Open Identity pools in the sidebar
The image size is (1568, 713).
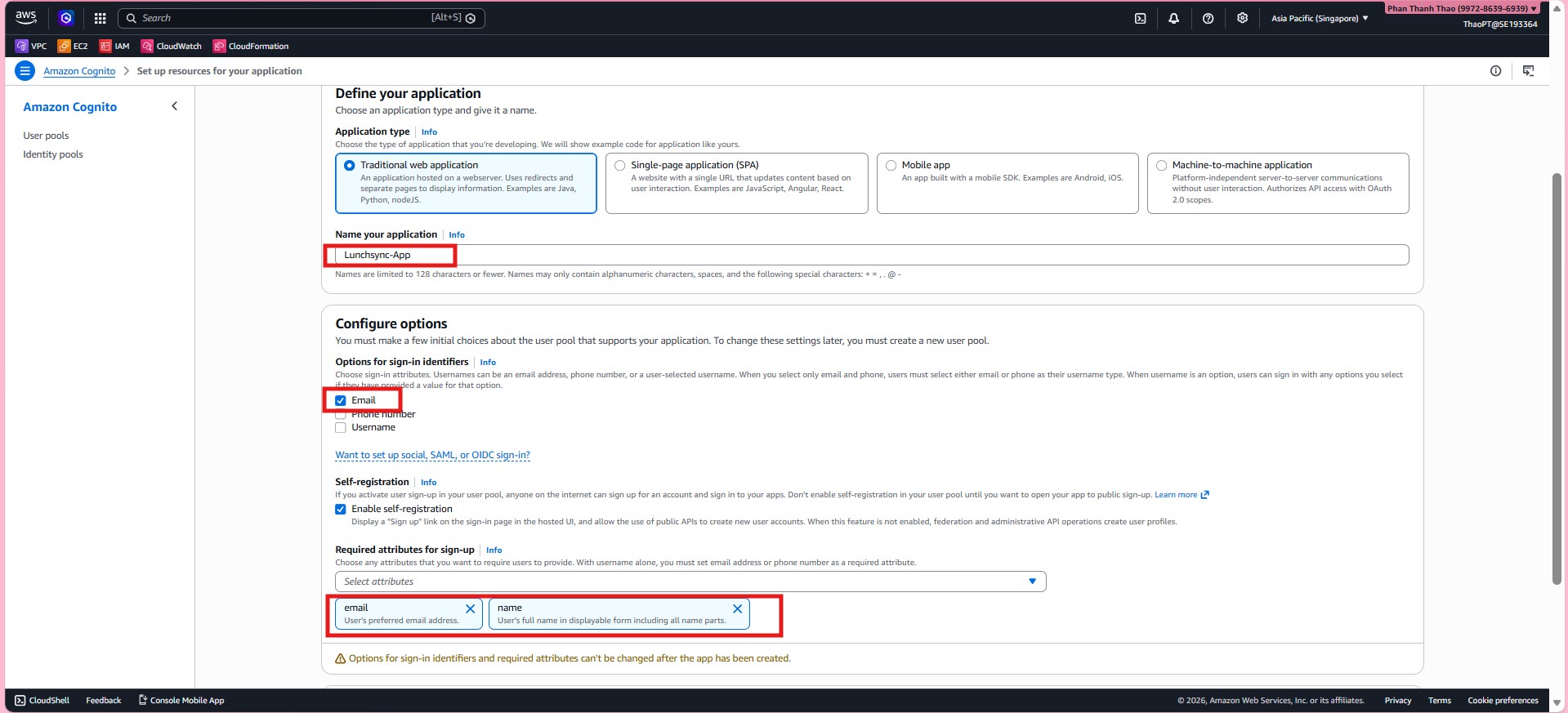tap(53, 154)
